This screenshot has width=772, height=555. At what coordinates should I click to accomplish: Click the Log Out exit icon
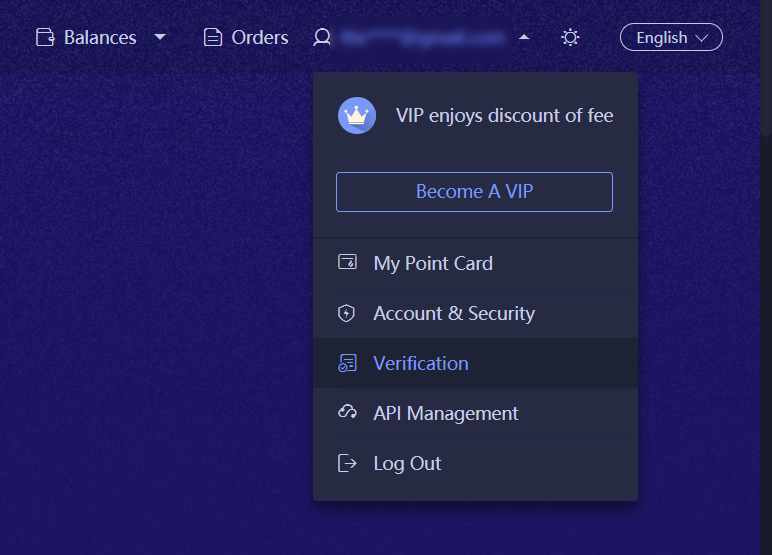pyautogui.click(x=347, y=463)
